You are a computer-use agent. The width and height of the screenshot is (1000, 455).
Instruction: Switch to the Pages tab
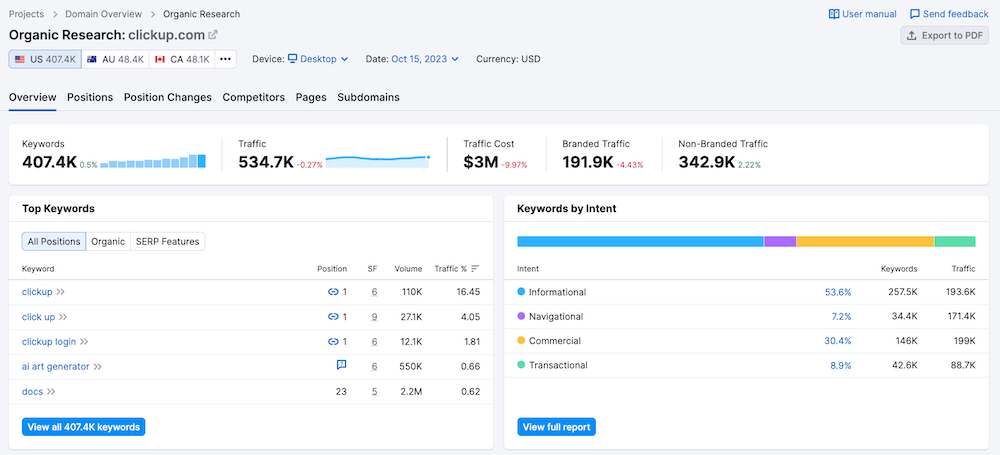(x=311, y=97)
